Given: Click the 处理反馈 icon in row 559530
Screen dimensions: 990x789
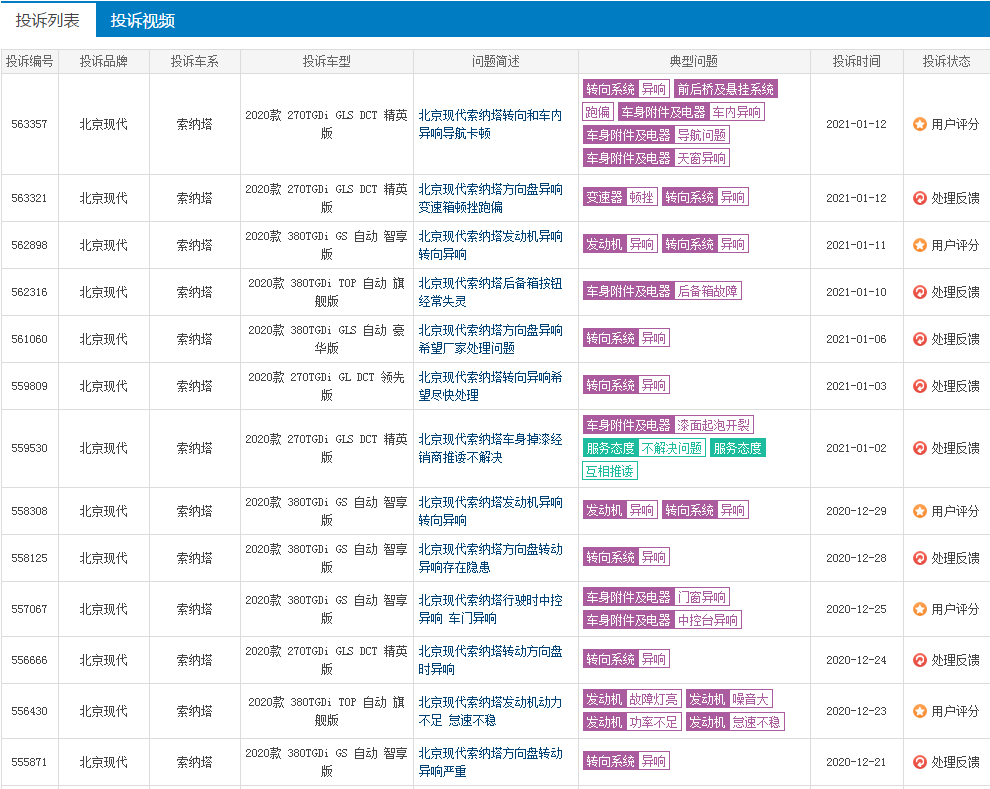Looking at the screenshot, I should click(920, 448).
